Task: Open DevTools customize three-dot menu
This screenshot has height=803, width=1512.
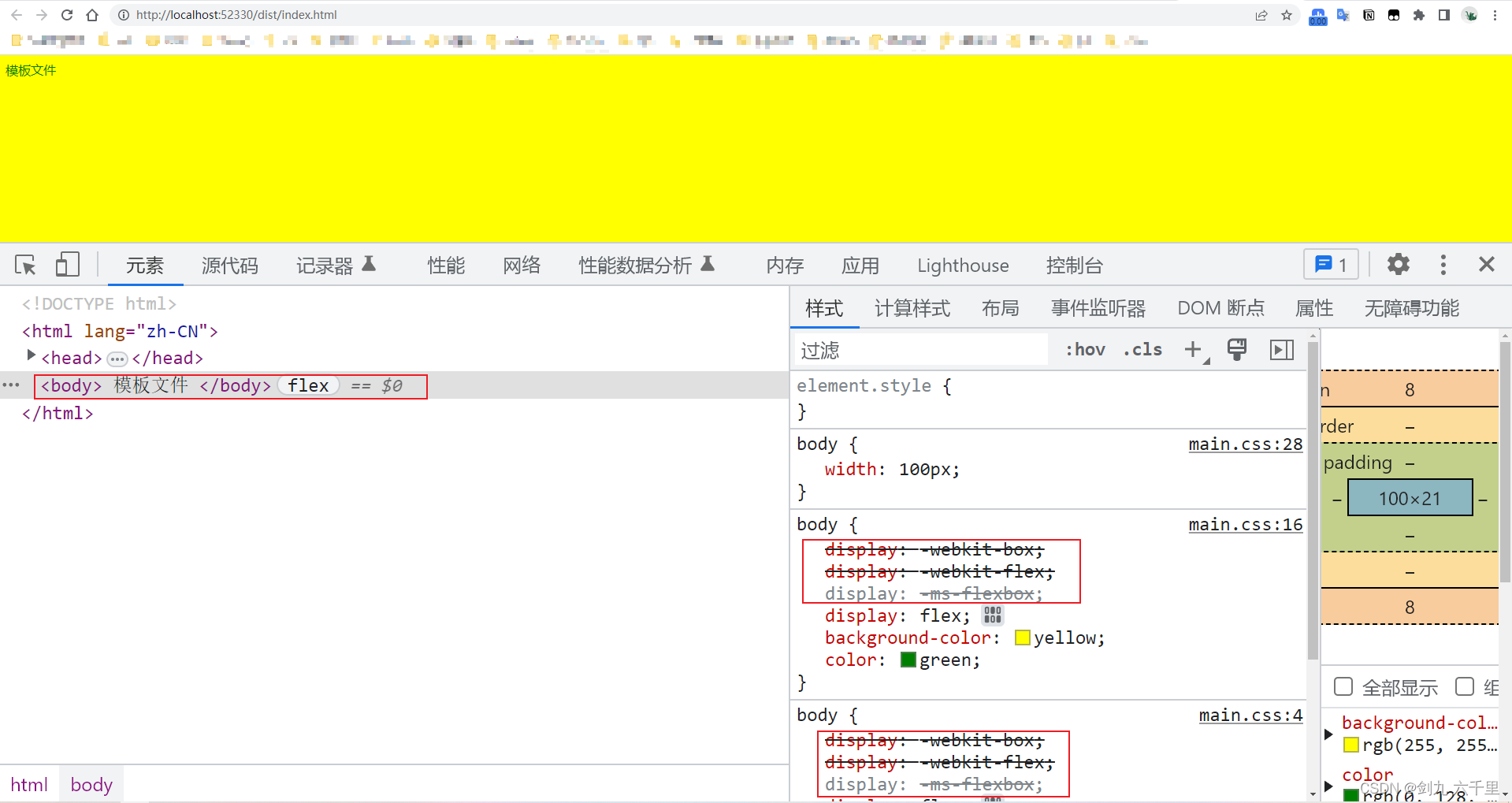Action: 1443,264
